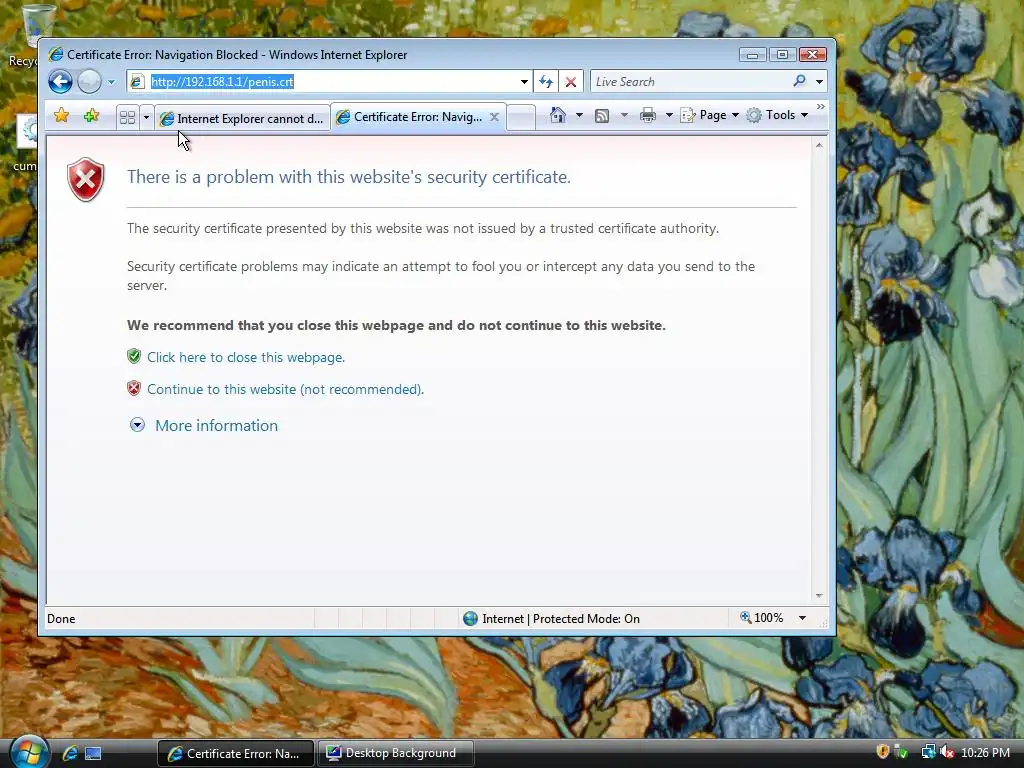
Task: Click the muted volume tray icon
Action: click(947, 752)
